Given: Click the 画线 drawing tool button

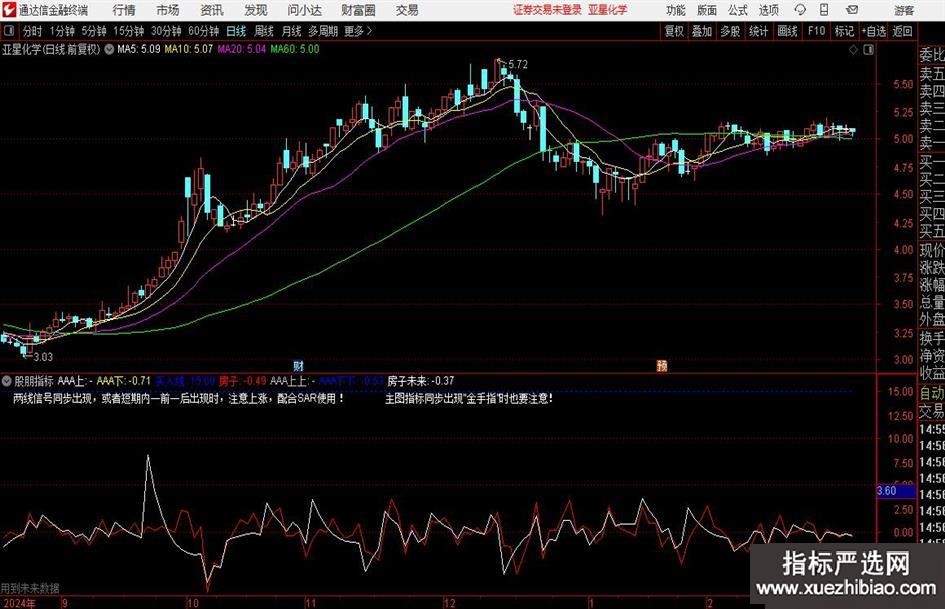Looking at the screenshot, I should [787, 31].
